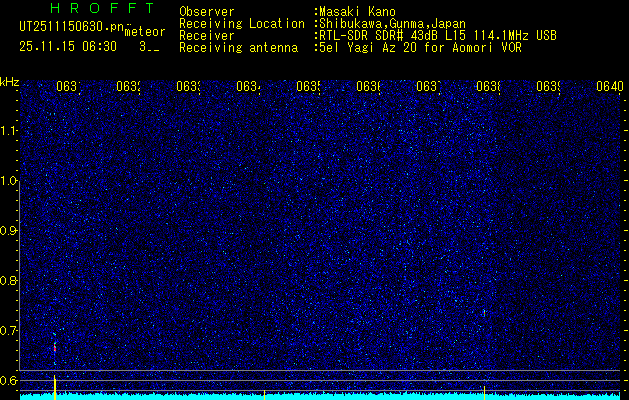Click the Observer field label
The image size is (629, 400).
207,12
